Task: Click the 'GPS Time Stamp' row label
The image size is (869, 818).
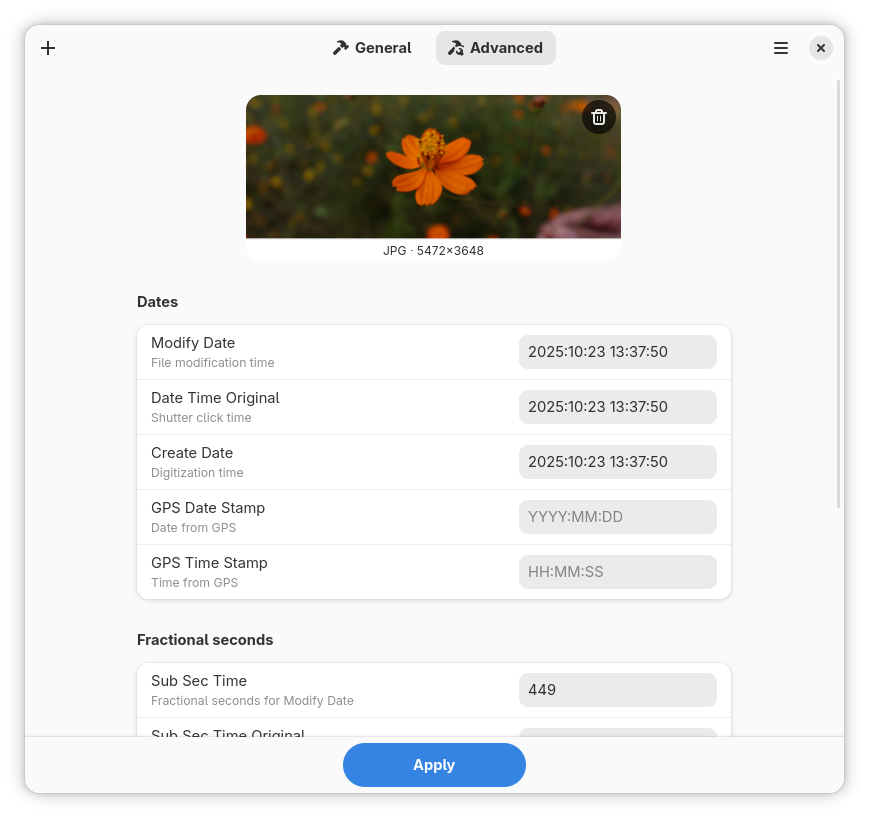Action: (209, 563)
